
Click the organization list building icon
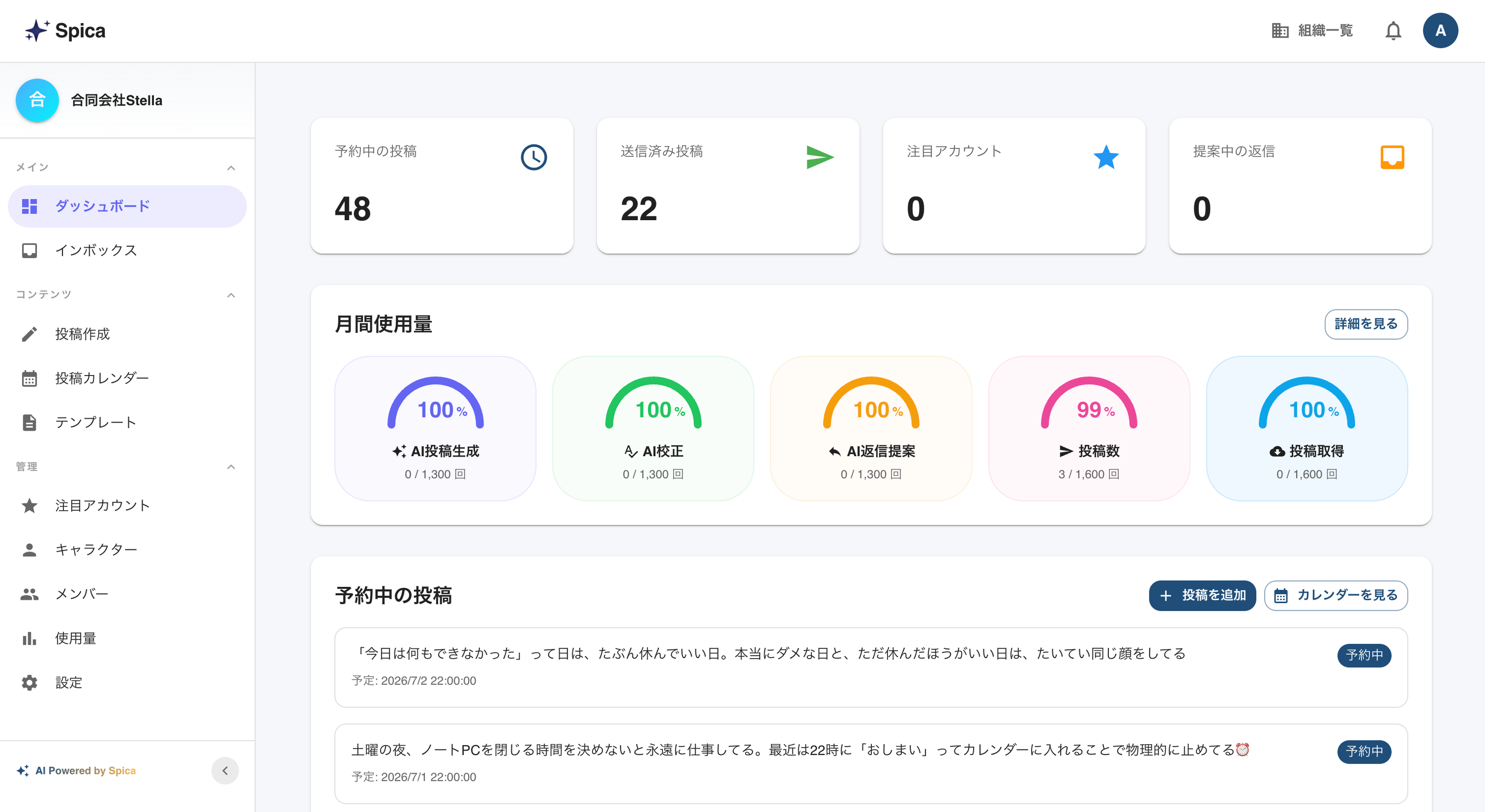[x=1280, y=31]
